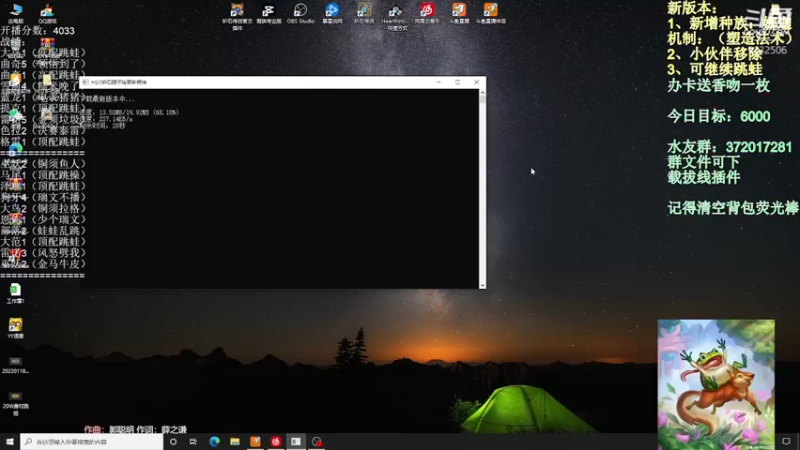Click the lyric credits '作词：薛之谦' text
This screenshot has height=450, width=800.
[x=161, y=430]
